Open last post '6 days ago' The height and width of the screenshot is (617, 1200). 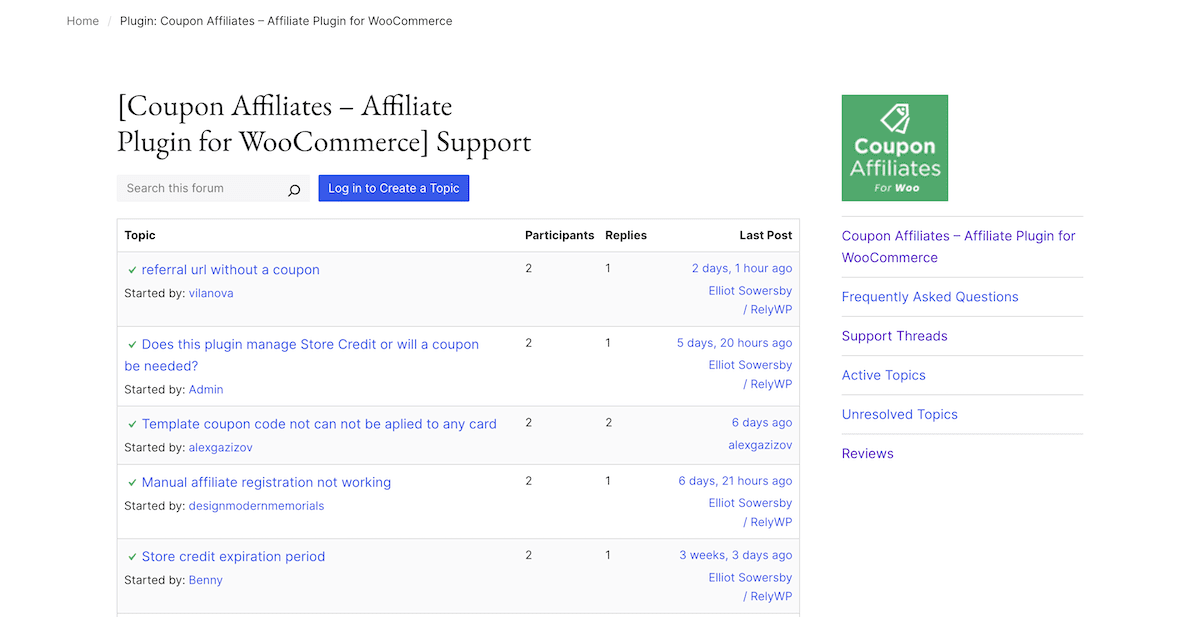click(x=762, y=423)
